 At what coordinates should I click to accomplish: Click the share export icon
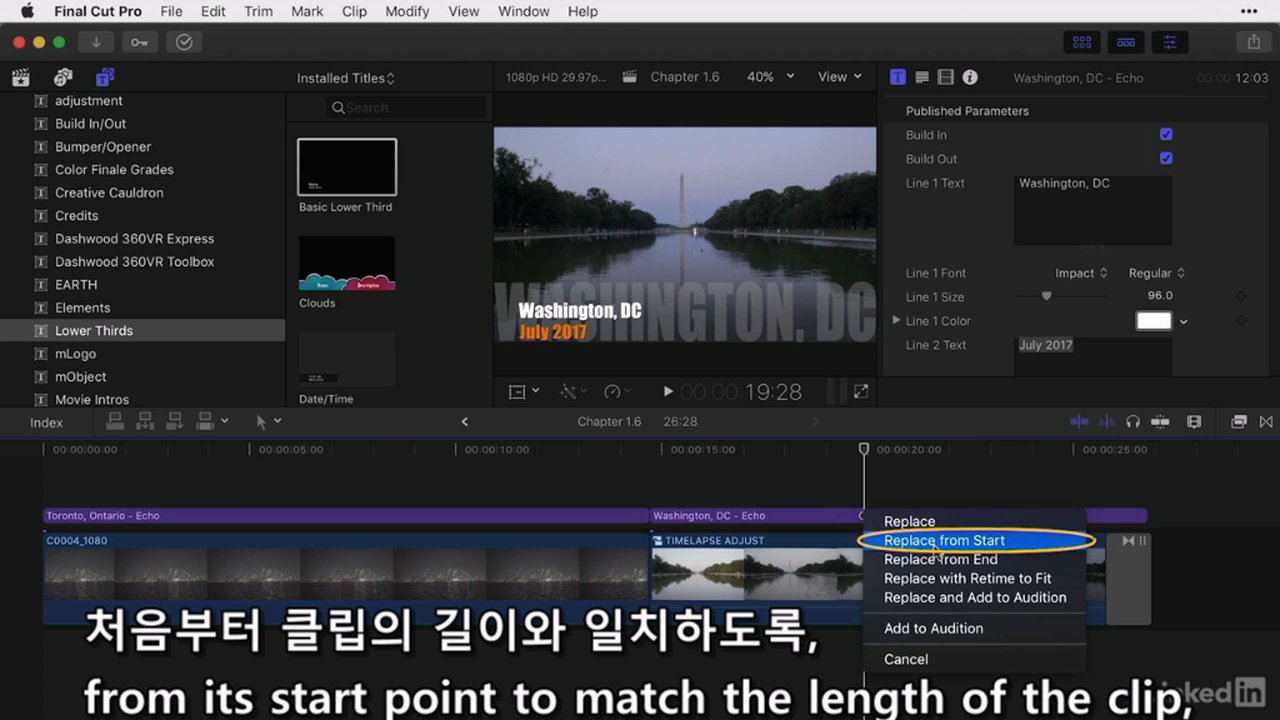pos(1254,42)
